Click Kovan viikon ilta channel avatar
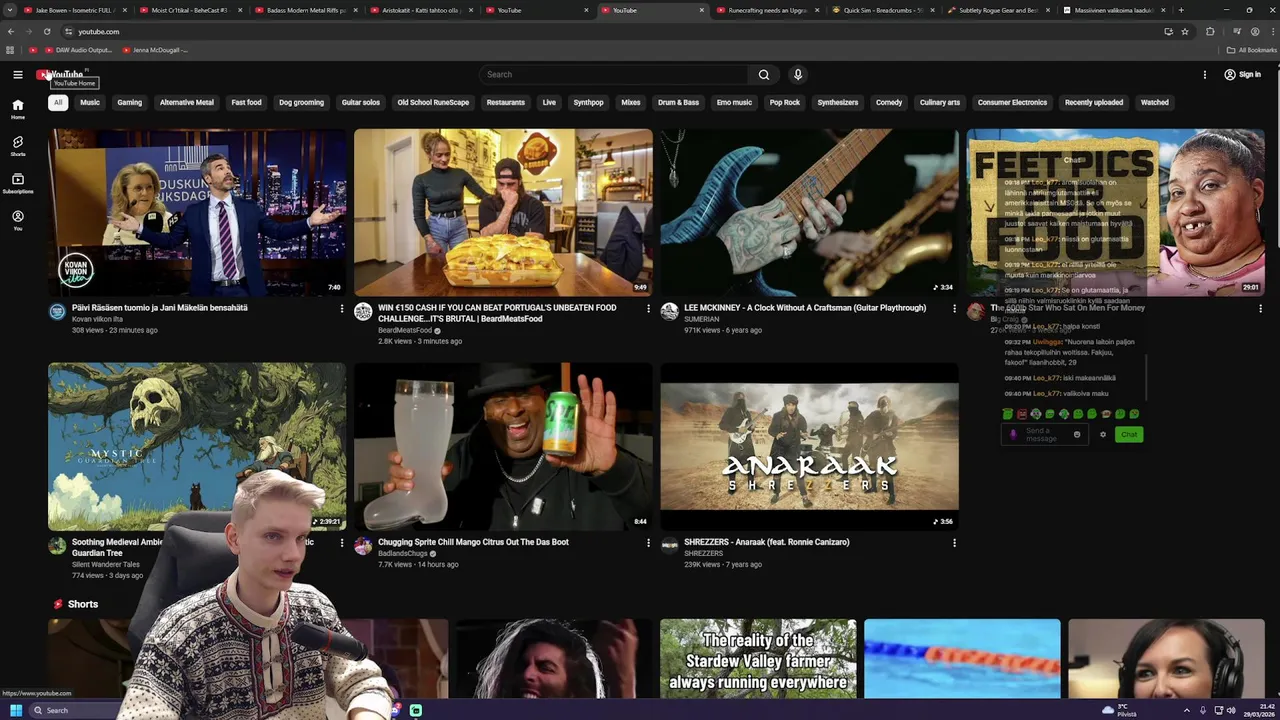 57,312
